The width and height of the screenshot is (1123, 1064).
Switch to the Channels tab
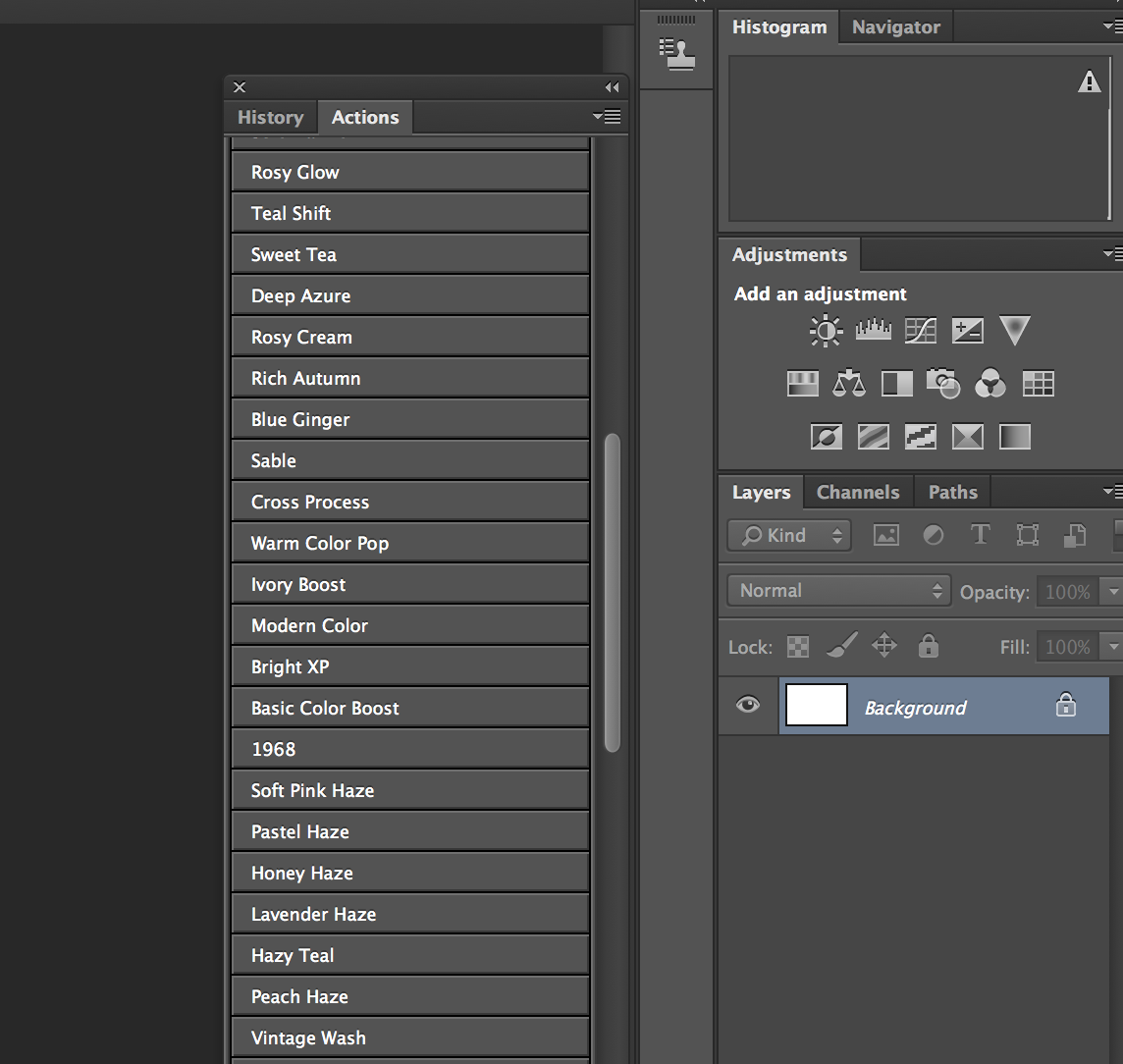click(x=858, y=493)
